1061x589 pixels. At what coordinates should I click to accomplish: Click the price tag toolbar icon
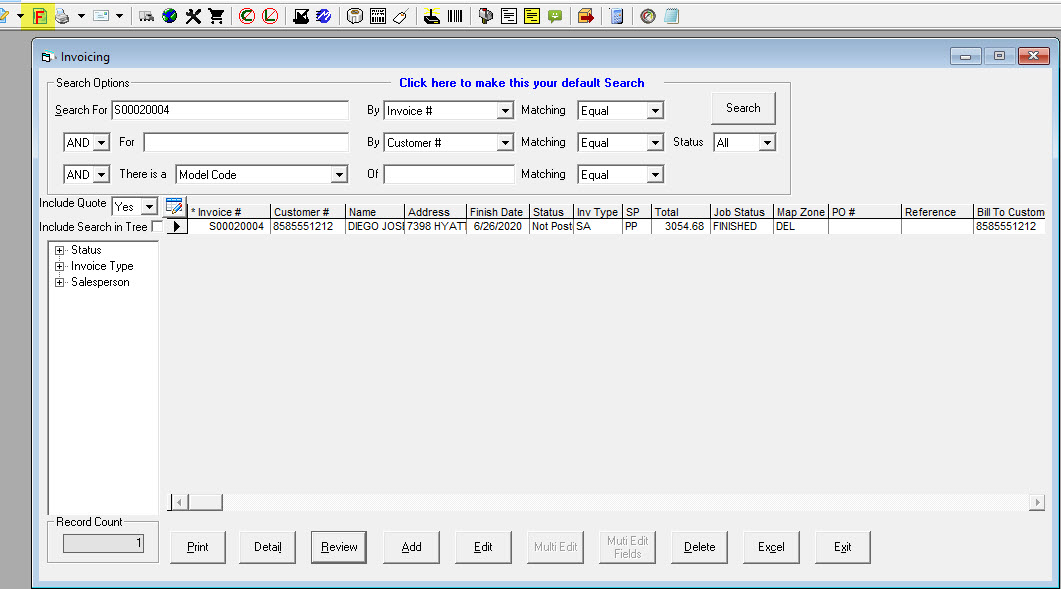[399, 16]
